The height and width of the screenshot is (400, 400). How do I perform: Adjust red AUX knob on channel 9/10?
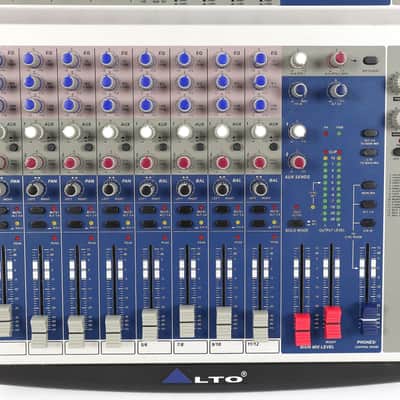(222, 162)
